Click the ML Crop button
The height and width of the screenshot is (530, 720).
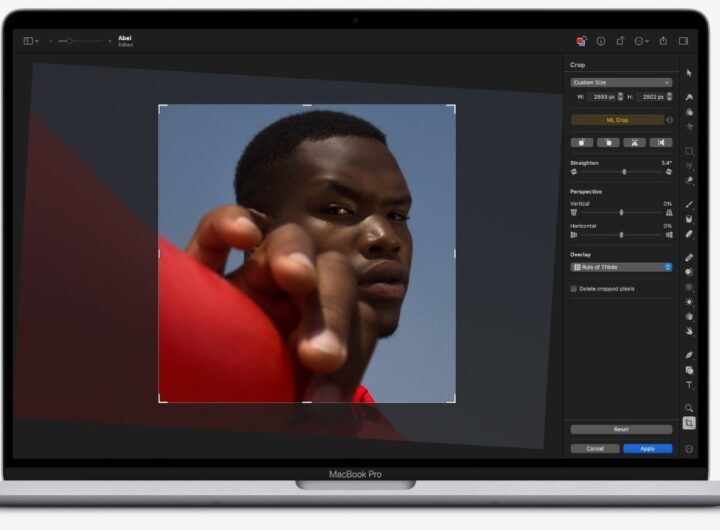point(617,120)
